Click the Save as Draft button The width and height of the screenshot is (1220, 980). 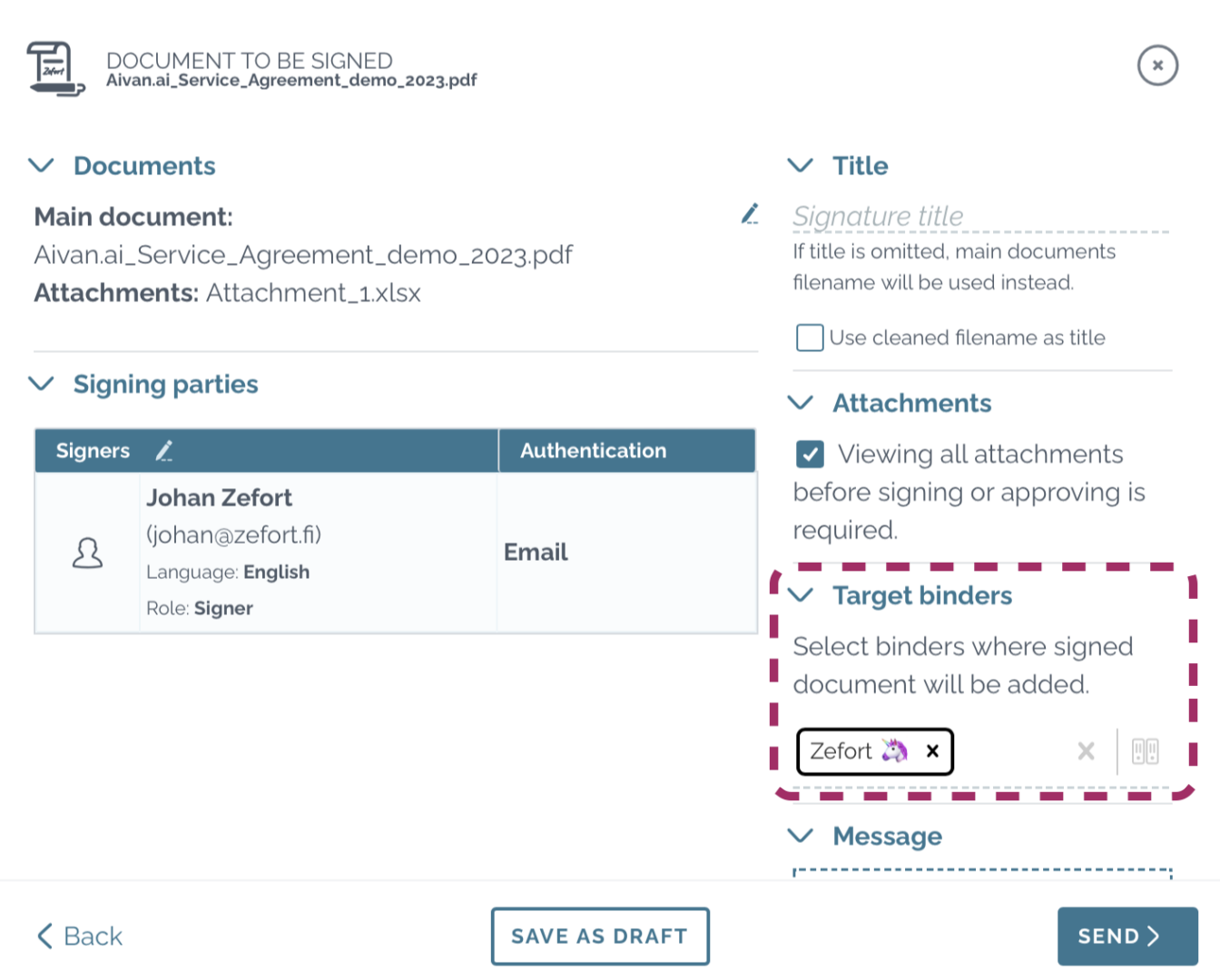click(x=600, y=936)
